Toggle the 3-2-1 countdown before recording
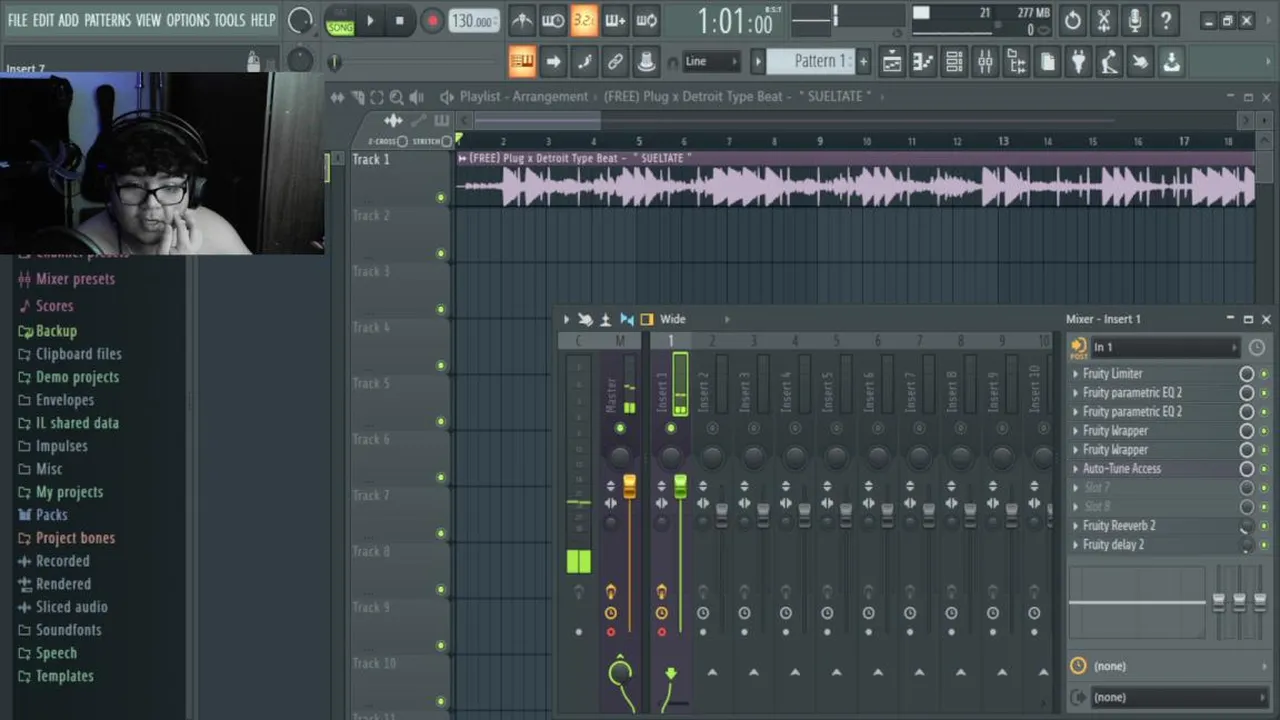The height and width of the screenshot is (720, 1280). pyautogui.click(x=584, y=20)
